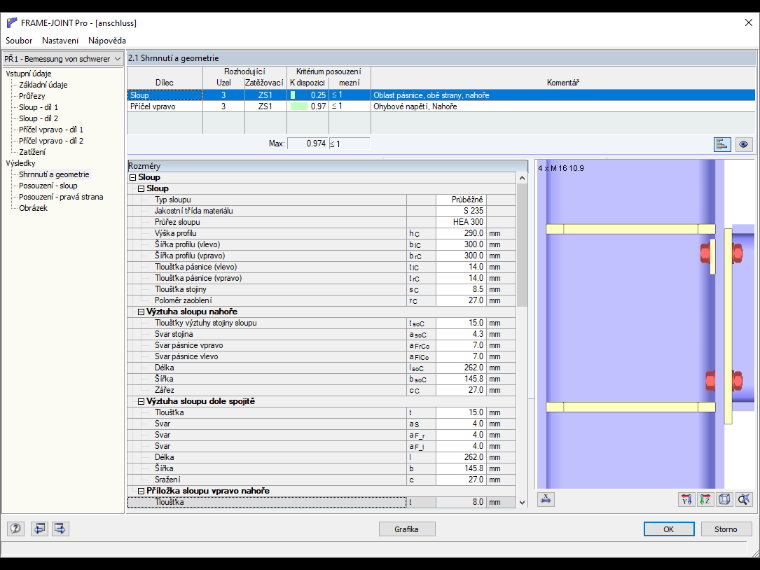Select Základní údaje in tree
Screen dimensions: 760x570
[43, 85]
